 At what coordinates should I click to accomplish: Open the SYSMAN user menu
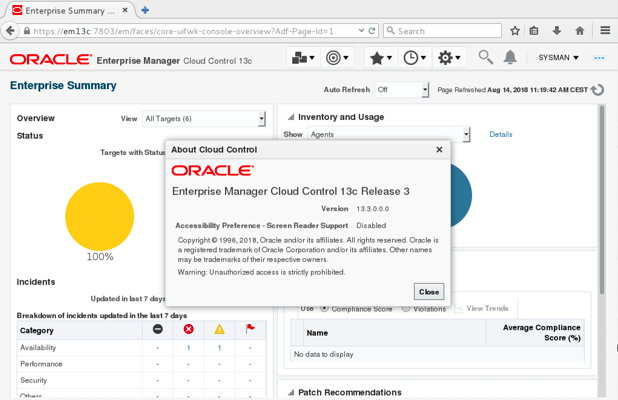point(558,58)
